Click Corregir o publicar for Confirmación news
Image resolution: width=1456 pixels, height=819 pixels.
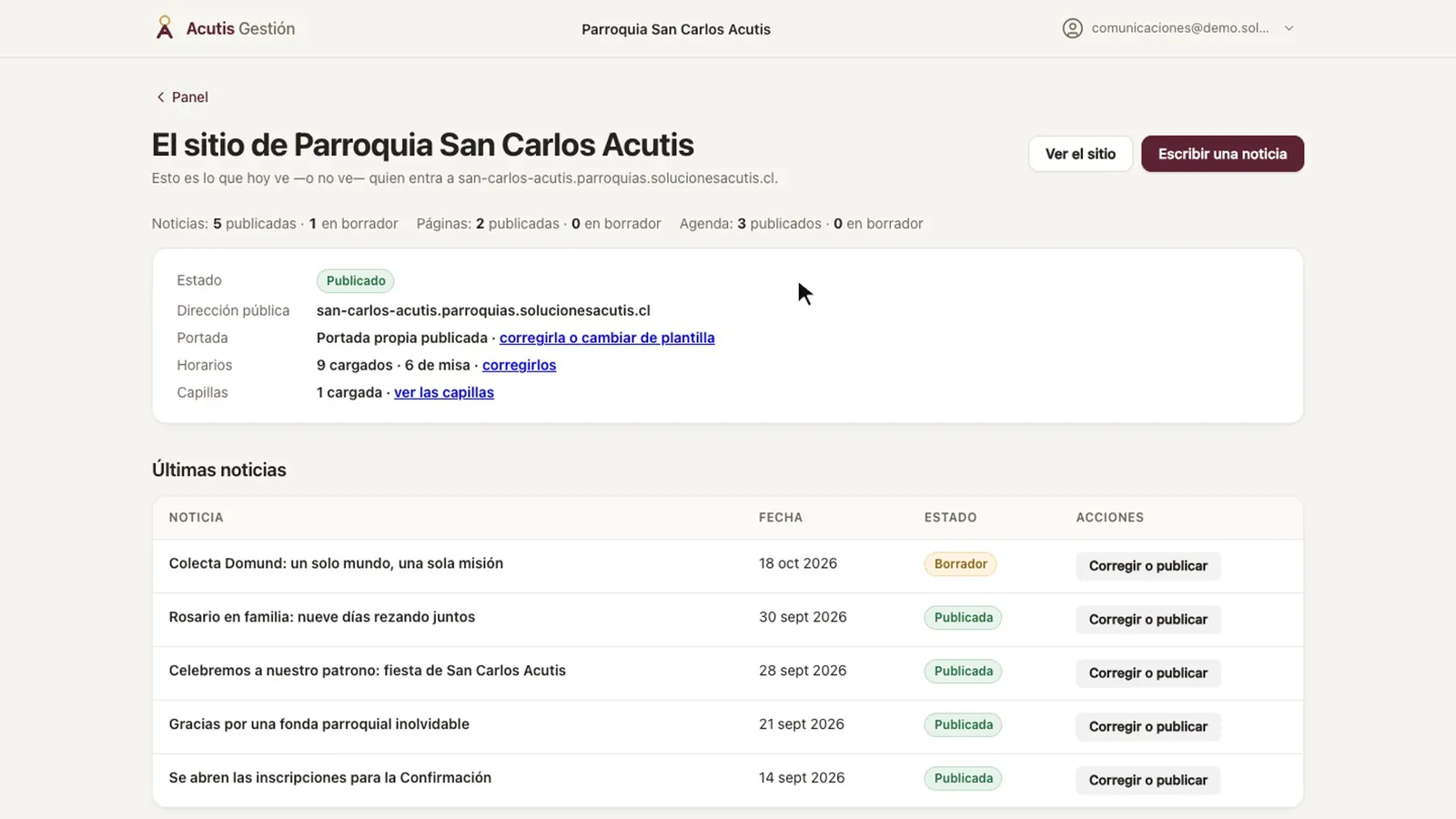point(1148,781)
